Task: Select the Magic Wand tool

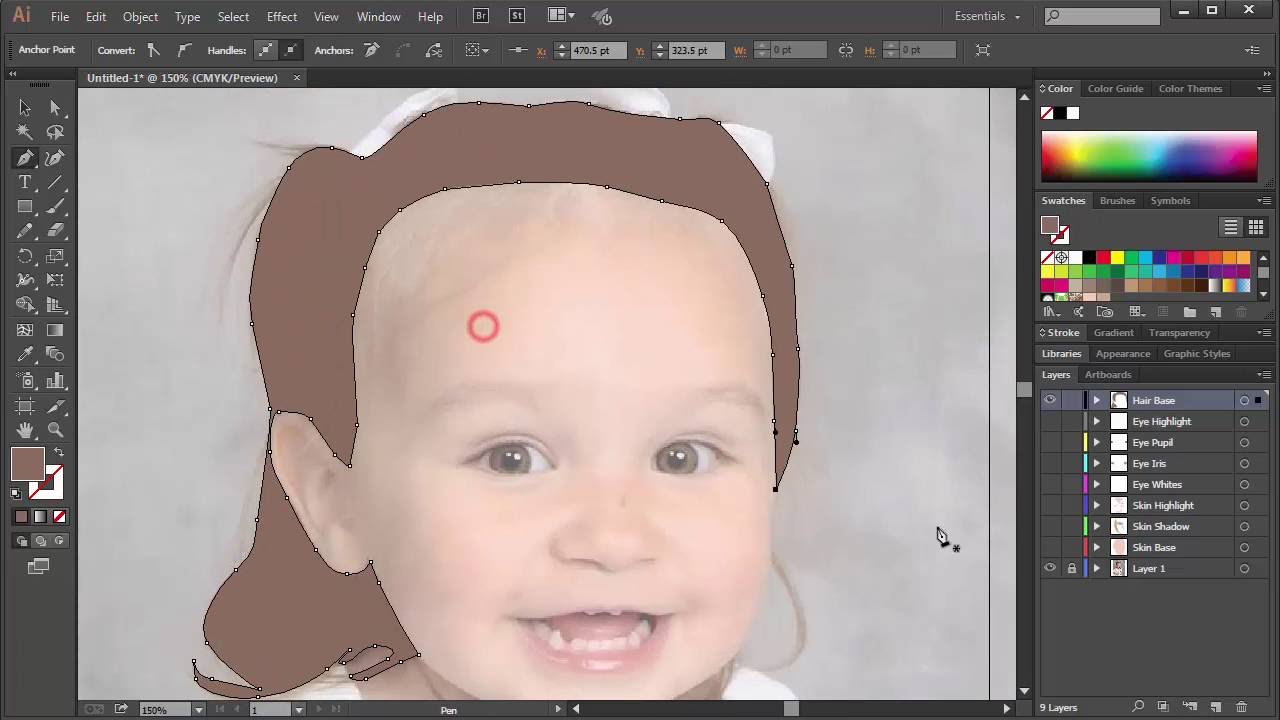Action: [x=25, y=132]
